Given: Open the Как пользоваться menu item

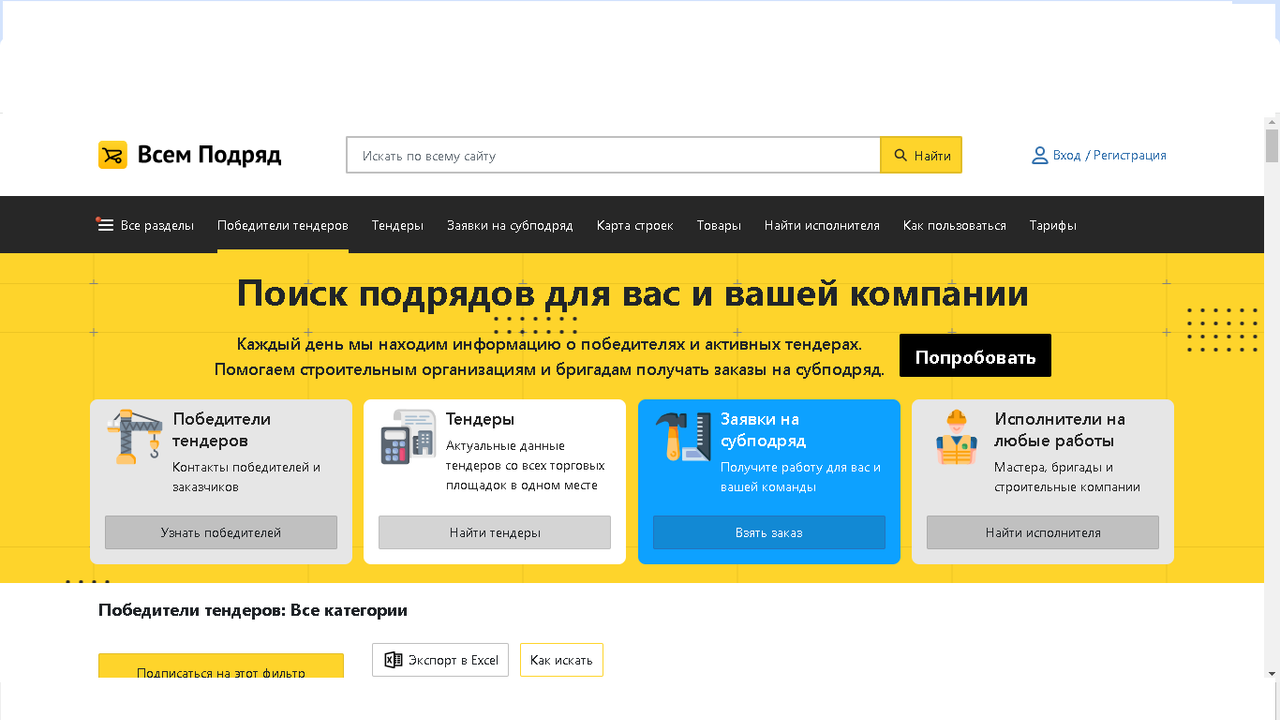Looking at the screenshot, I should pos(954,225).
